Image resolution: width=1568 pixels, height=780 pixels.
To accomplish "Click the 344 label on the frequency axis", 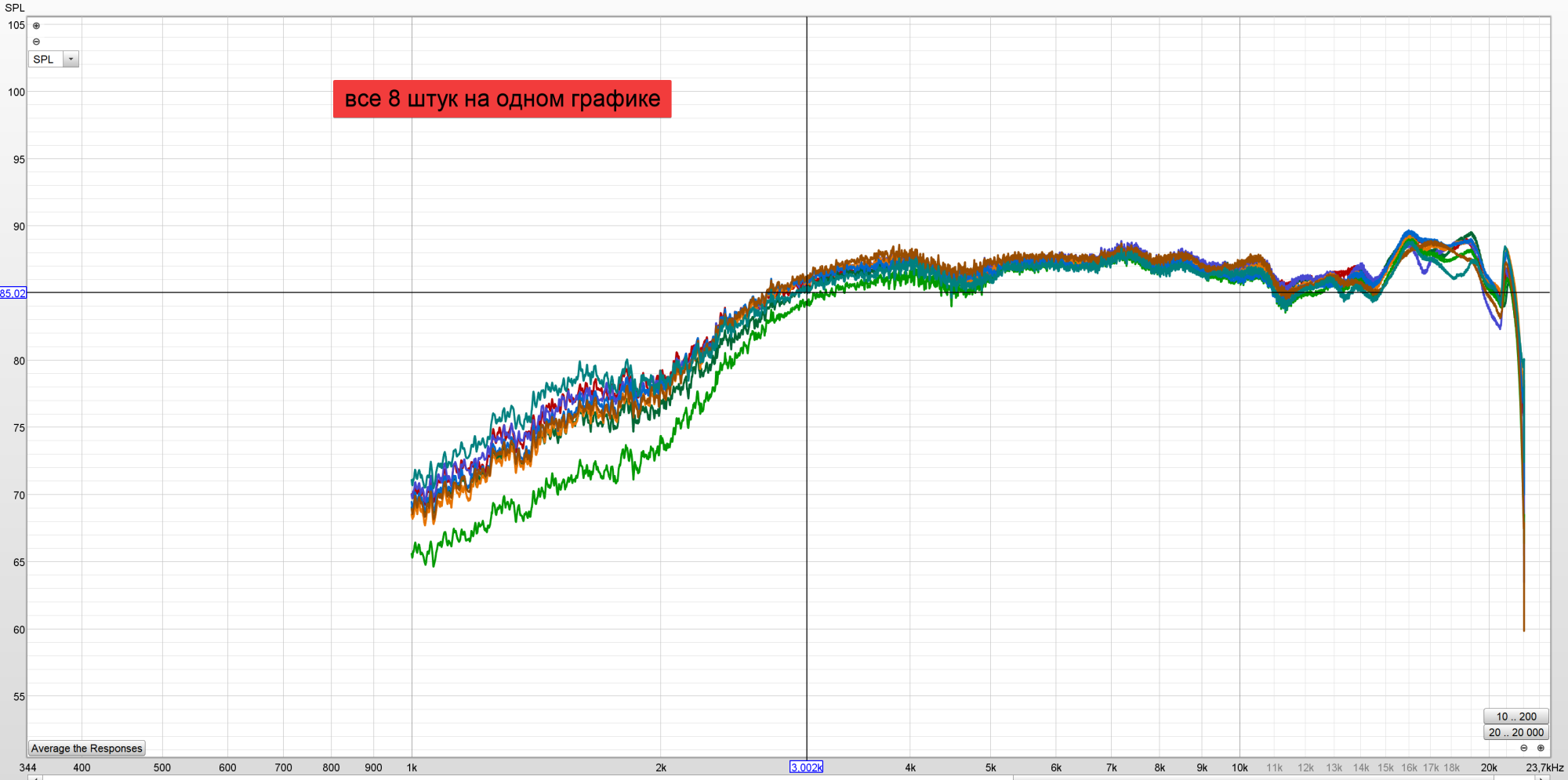I will 27,767.
